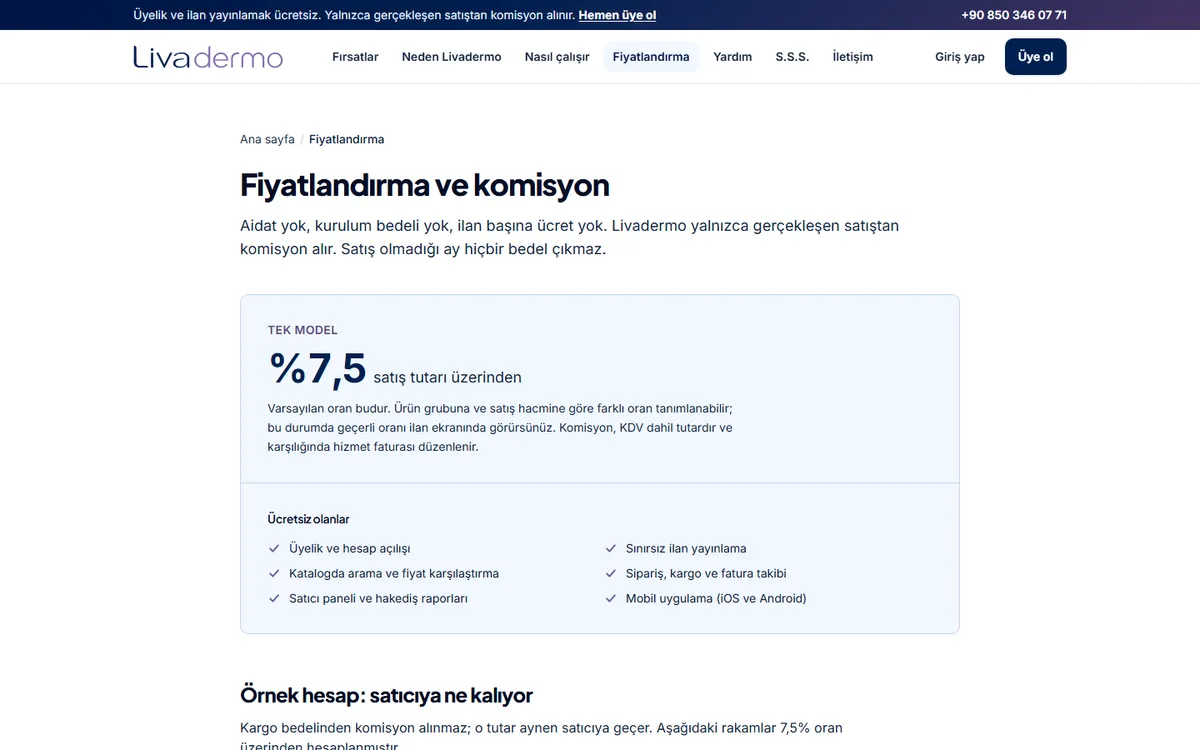Click checkmark beside Satıcı paneli ve hakediş raporları
The height and width of the screenshot is (750, 1200).
pyautogui.click(x=274, y=598)
